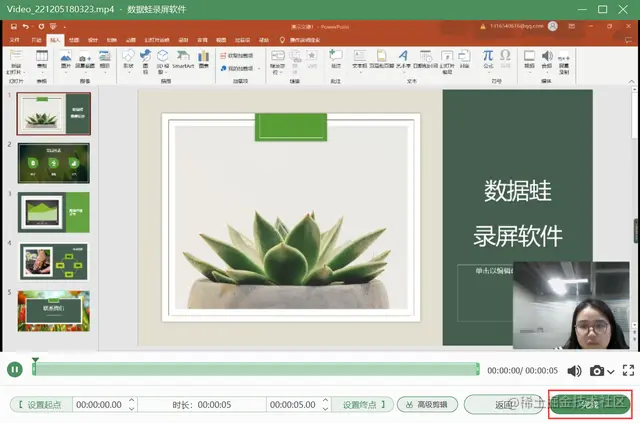
Task: Mute the video with the speaker icon
Action: click(574, 371)
